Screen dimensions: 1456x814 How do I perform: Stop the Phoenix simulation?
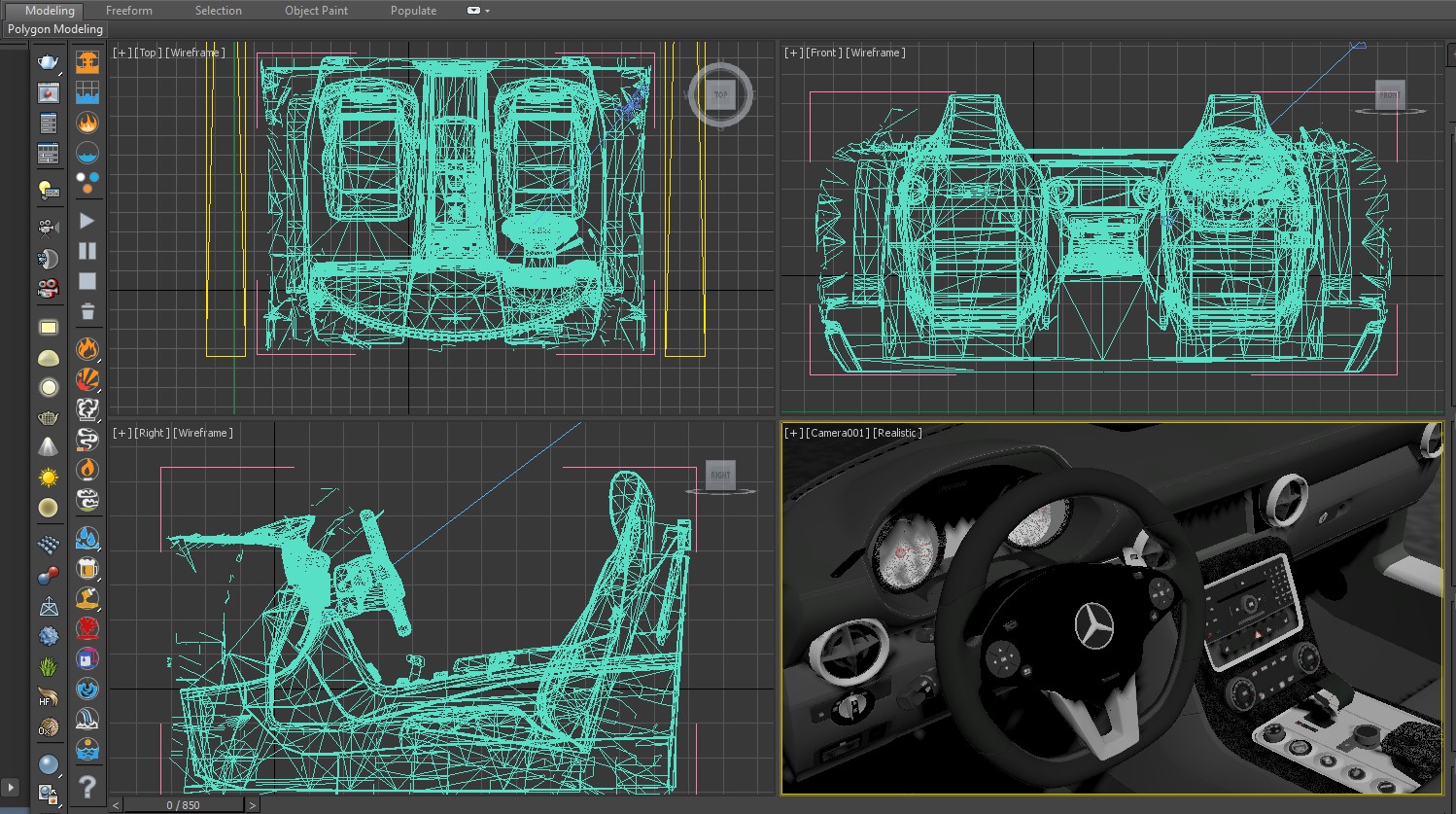[87, 281]
